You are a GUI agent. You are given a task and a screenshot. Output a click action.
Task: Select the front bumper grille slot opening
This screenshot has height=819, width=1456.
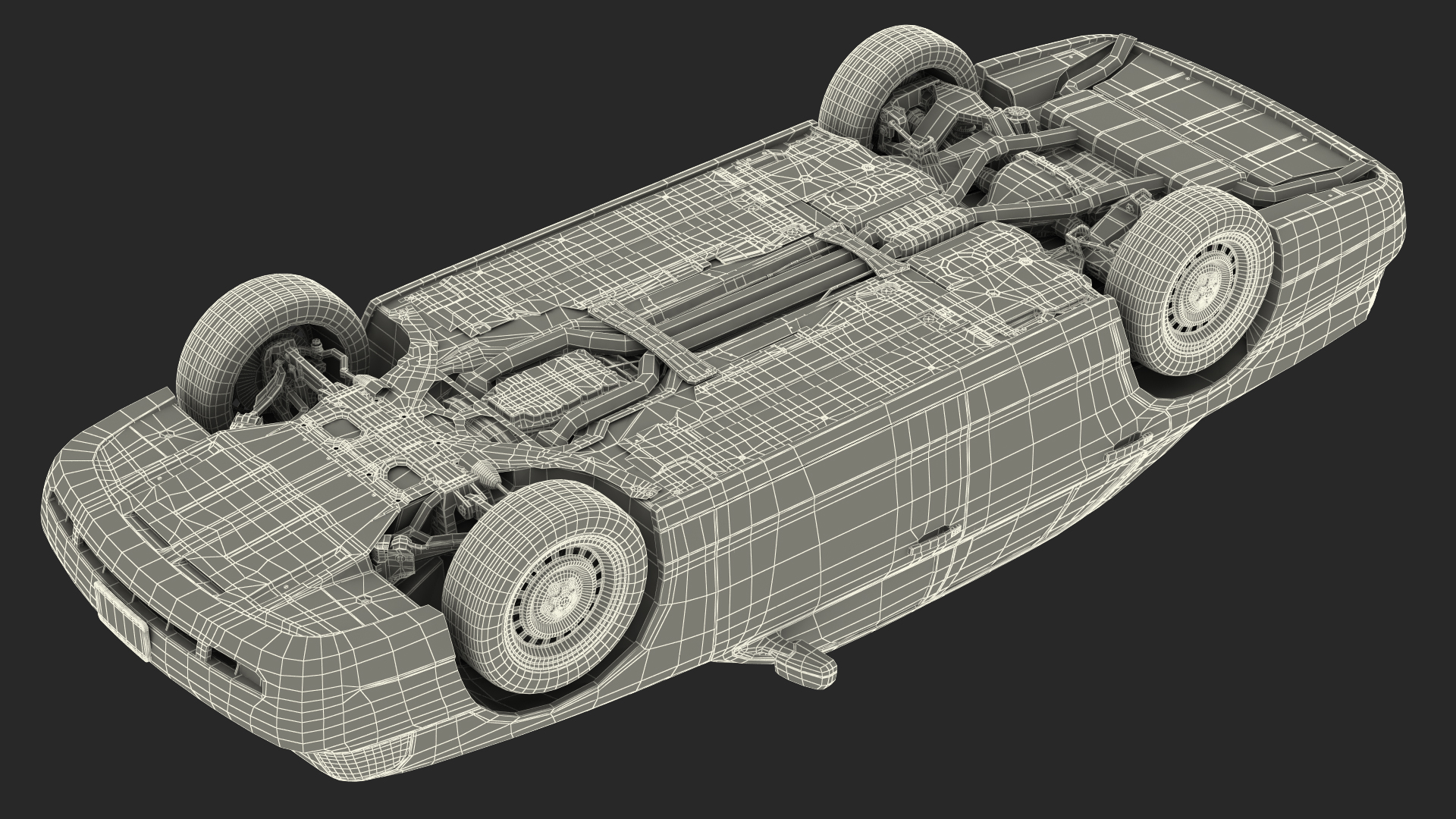coord(224,657)
